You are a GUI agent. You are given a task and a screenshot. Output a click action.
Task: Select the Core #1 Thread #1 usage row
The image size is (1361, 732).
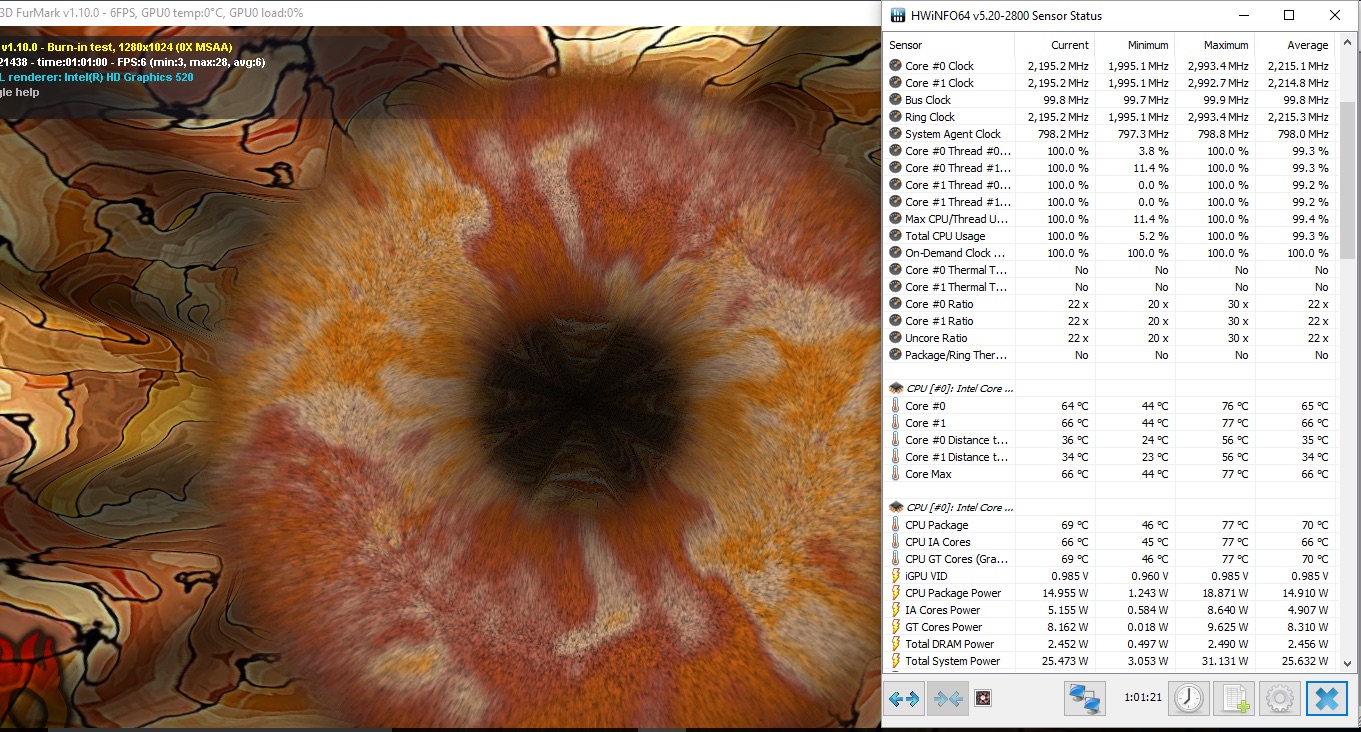pos(1109,202)
